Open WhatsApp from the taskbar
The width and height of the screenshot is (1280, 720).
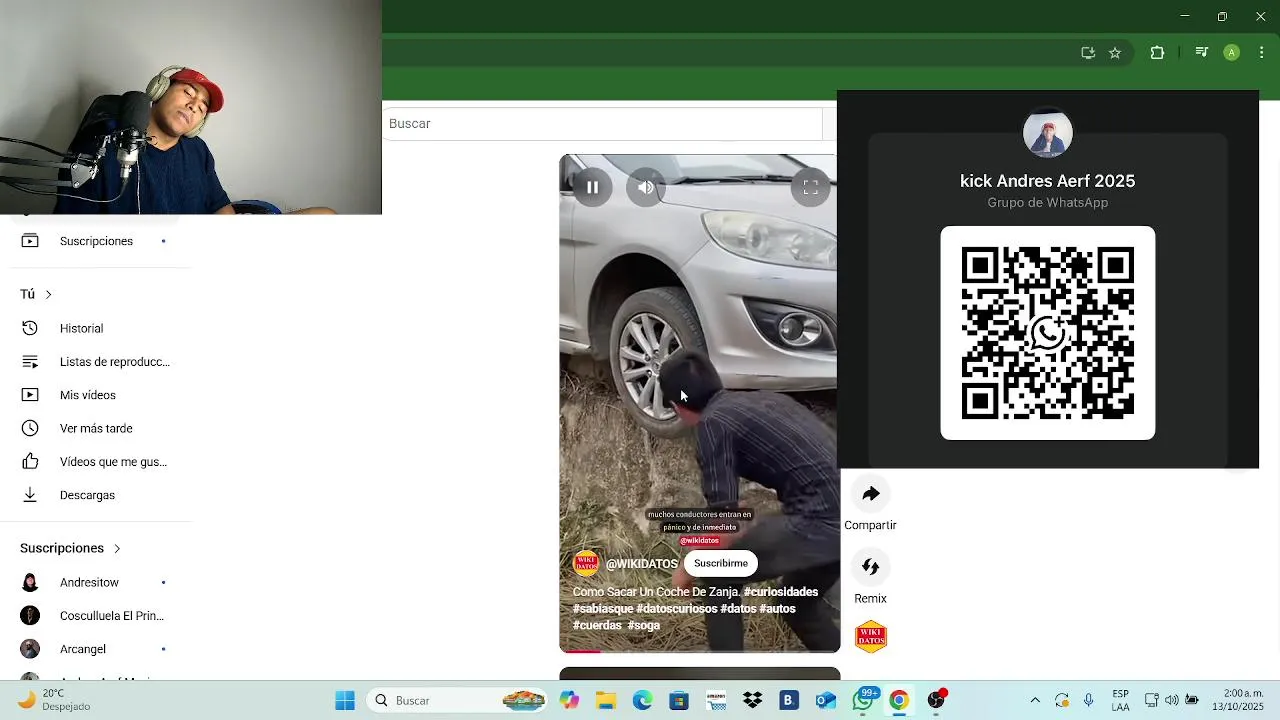[863, 701]
